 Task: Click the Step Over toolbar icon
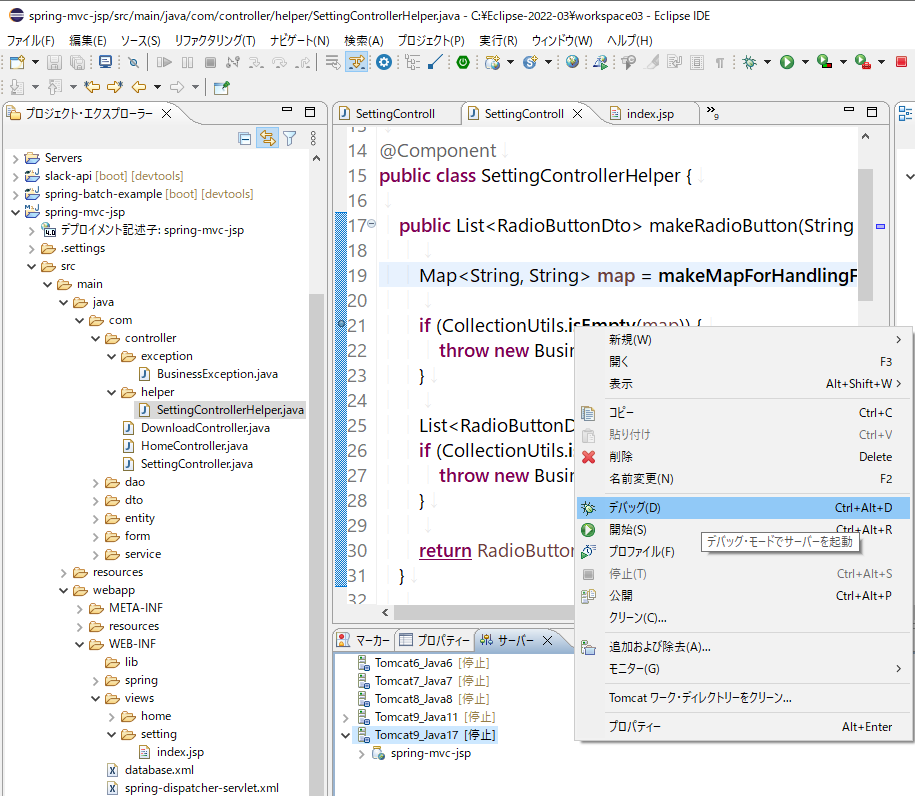[x=279, y=62]
